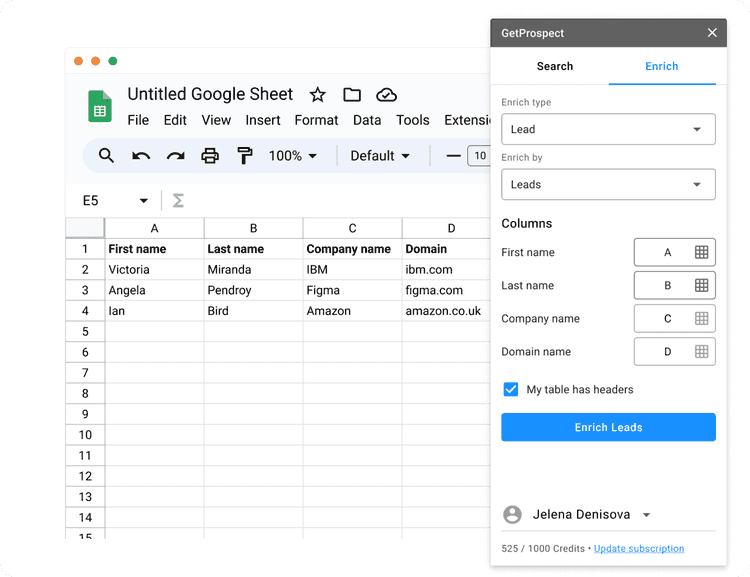This screenshot has height=577, width=750.
Task: Click the sigma functions icon
Action: coord(178,200)
